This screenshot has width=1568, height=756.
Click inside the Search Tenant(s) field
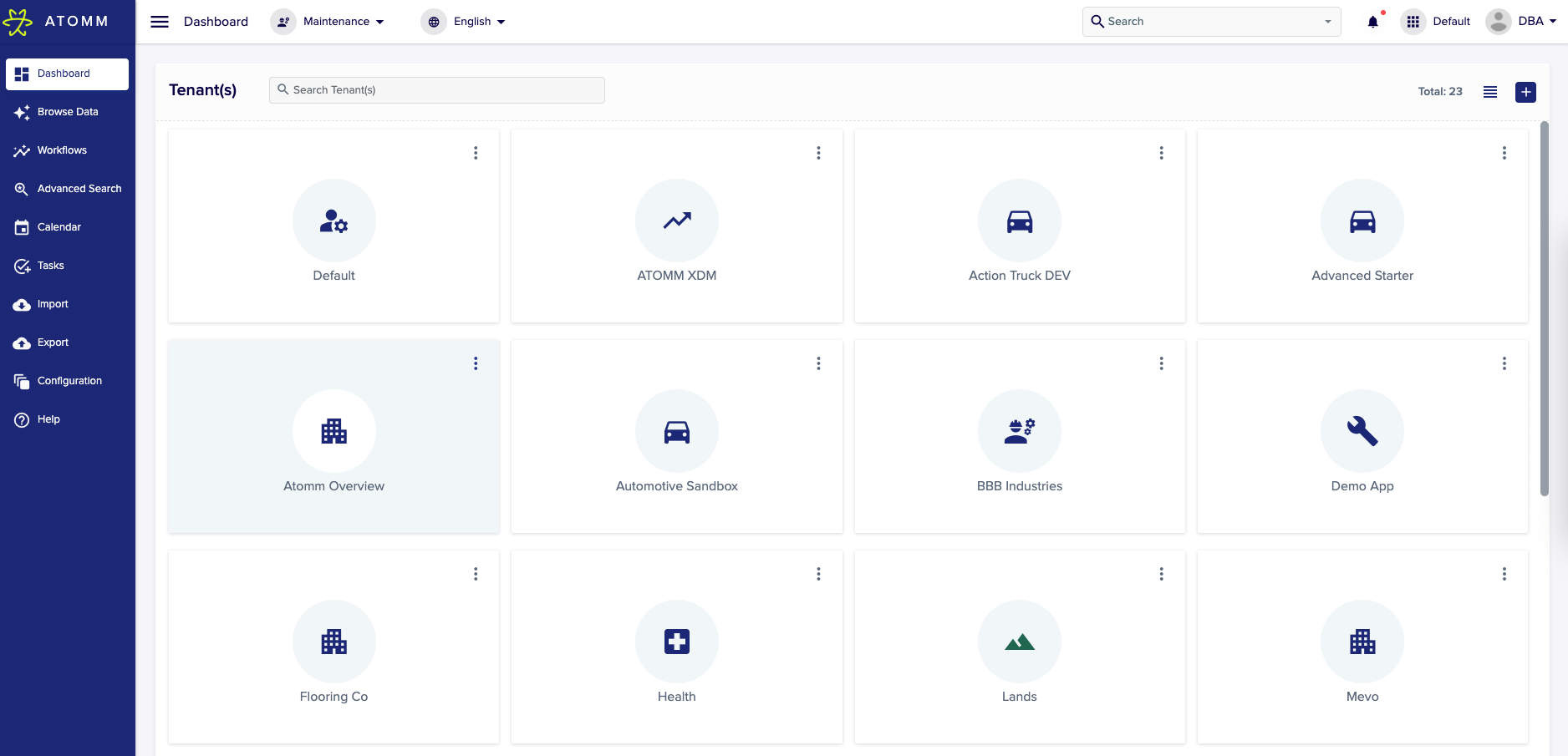pyautogui.click(x=436, y=89)
